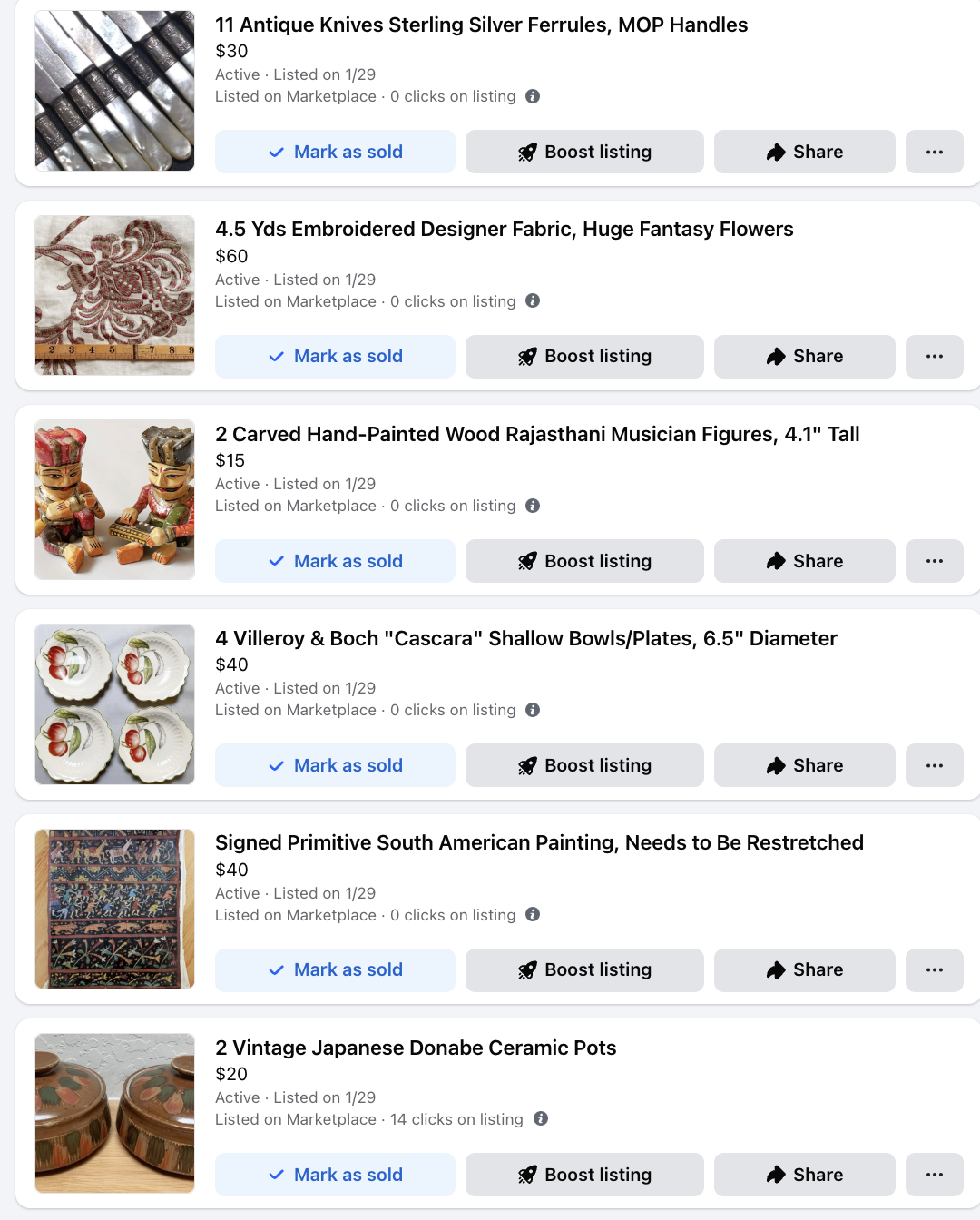Click info icon beside 14 clicks on listing
The height and width of the screenshot is (1220, 980).
pos(541,1118)
